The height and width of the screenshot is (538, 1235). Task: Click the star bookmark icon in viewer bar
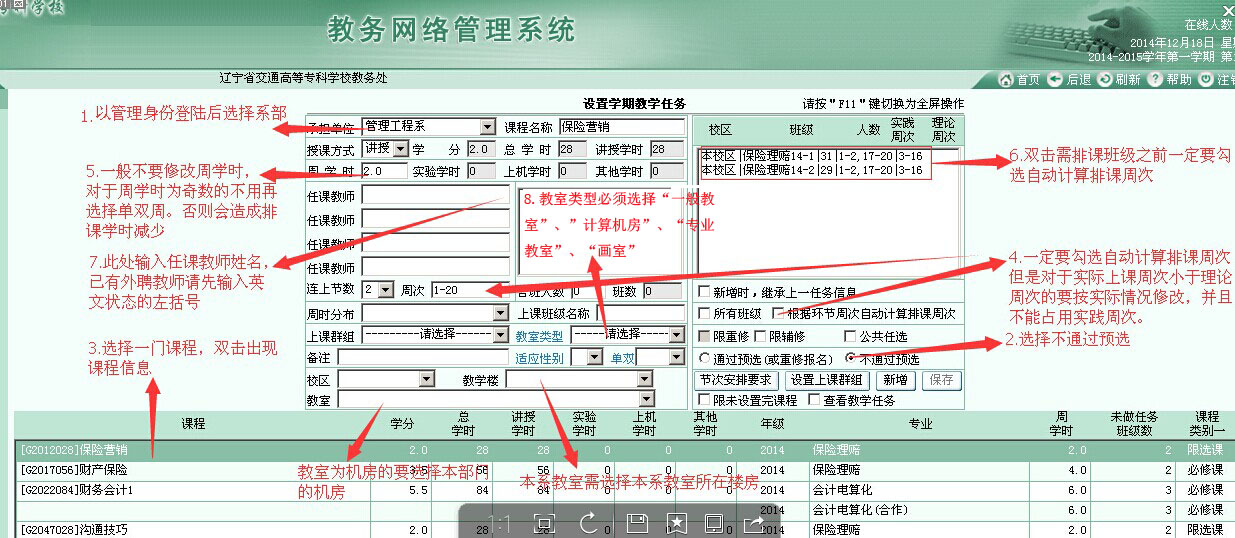[x=676, y=522]
